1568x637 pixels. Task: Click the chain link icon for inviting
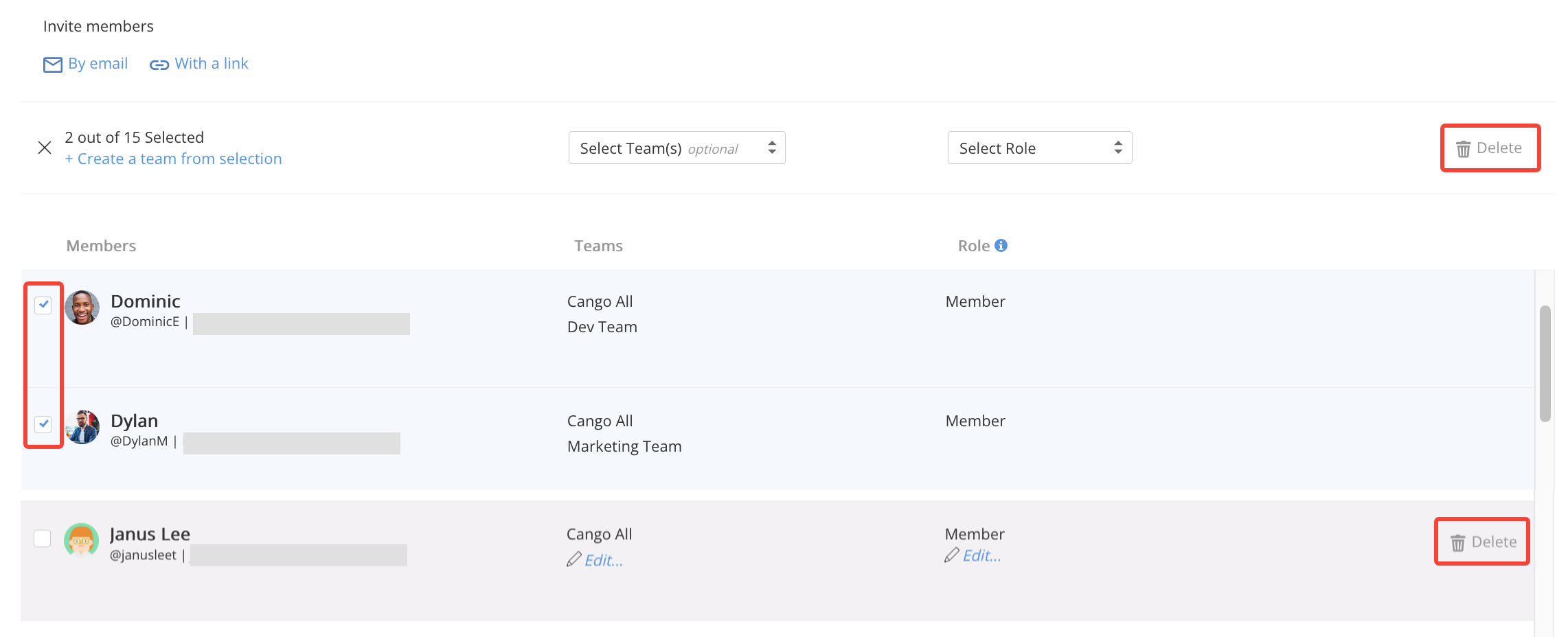pyautogui.click(x=159, y=65)
